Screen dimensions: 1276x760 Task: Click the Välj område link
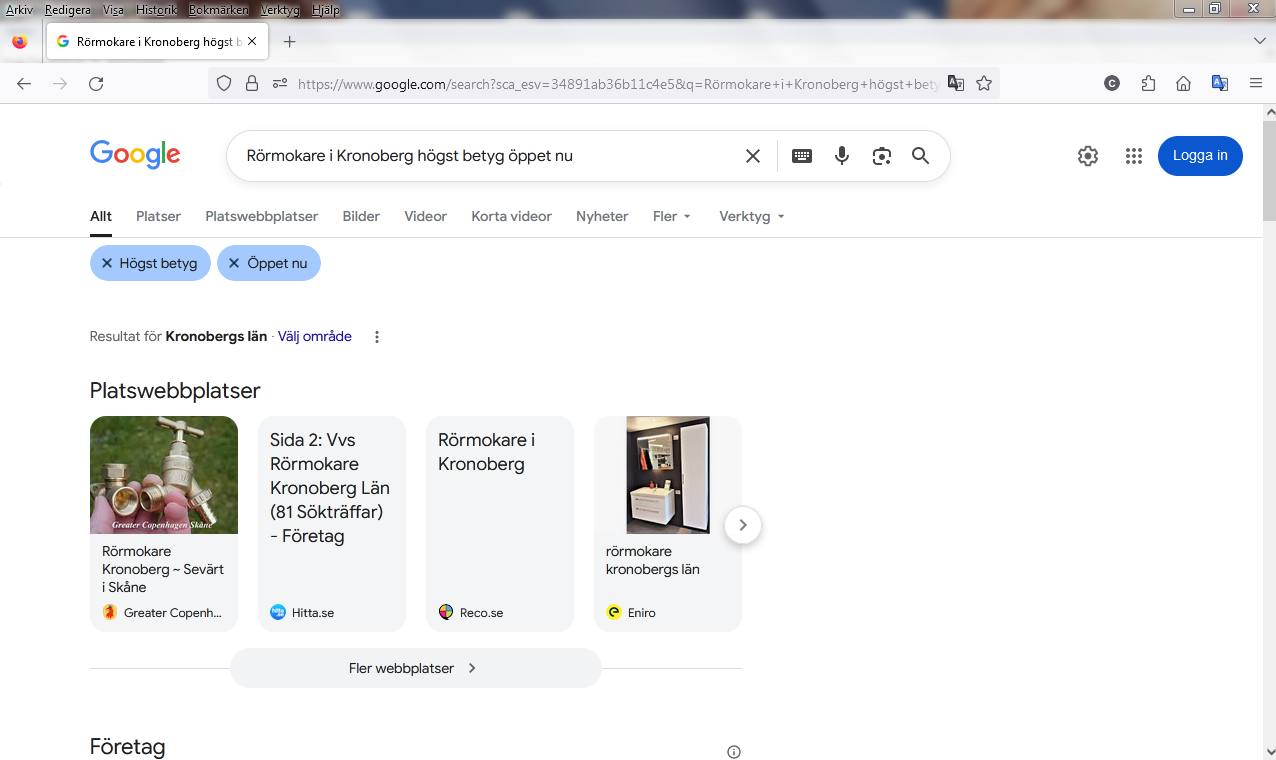point(314,337)
